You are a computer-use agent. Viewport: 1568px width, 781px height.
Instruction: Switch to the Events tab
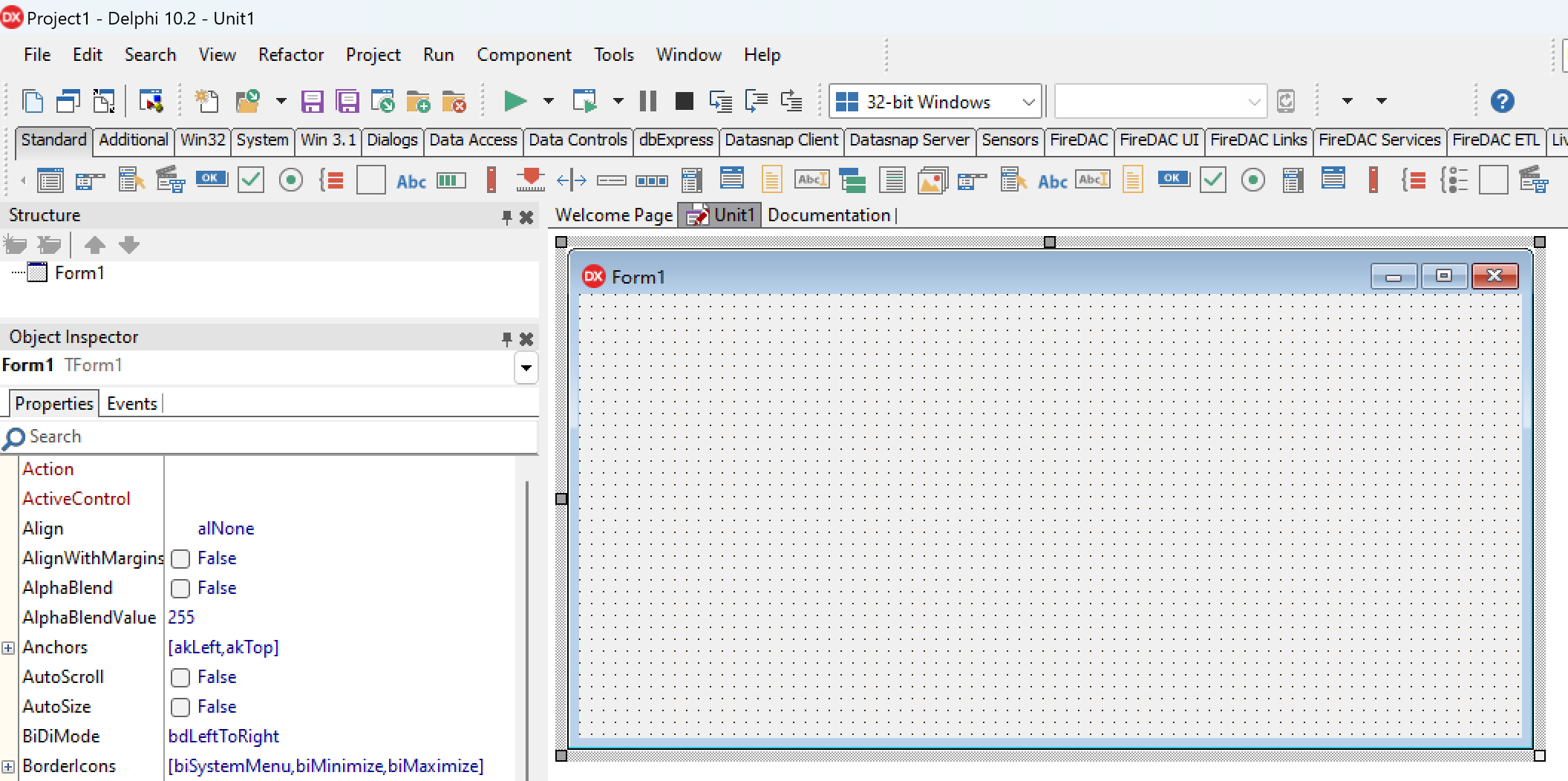tap(132, 403)
